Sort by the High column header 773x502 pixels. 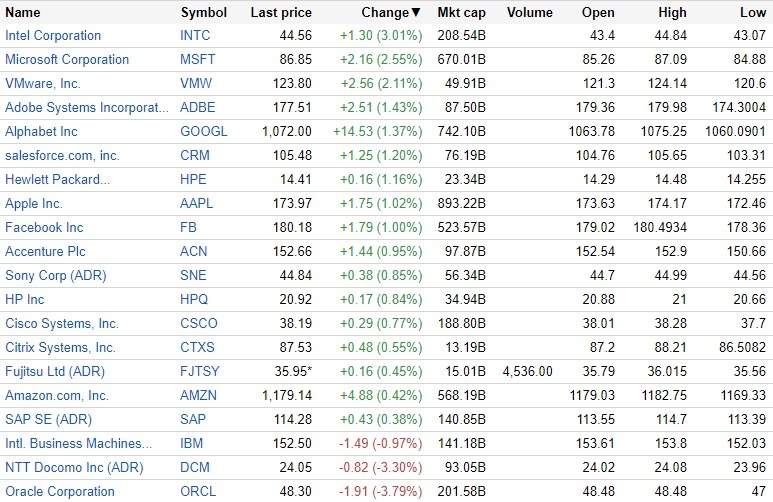673,13
